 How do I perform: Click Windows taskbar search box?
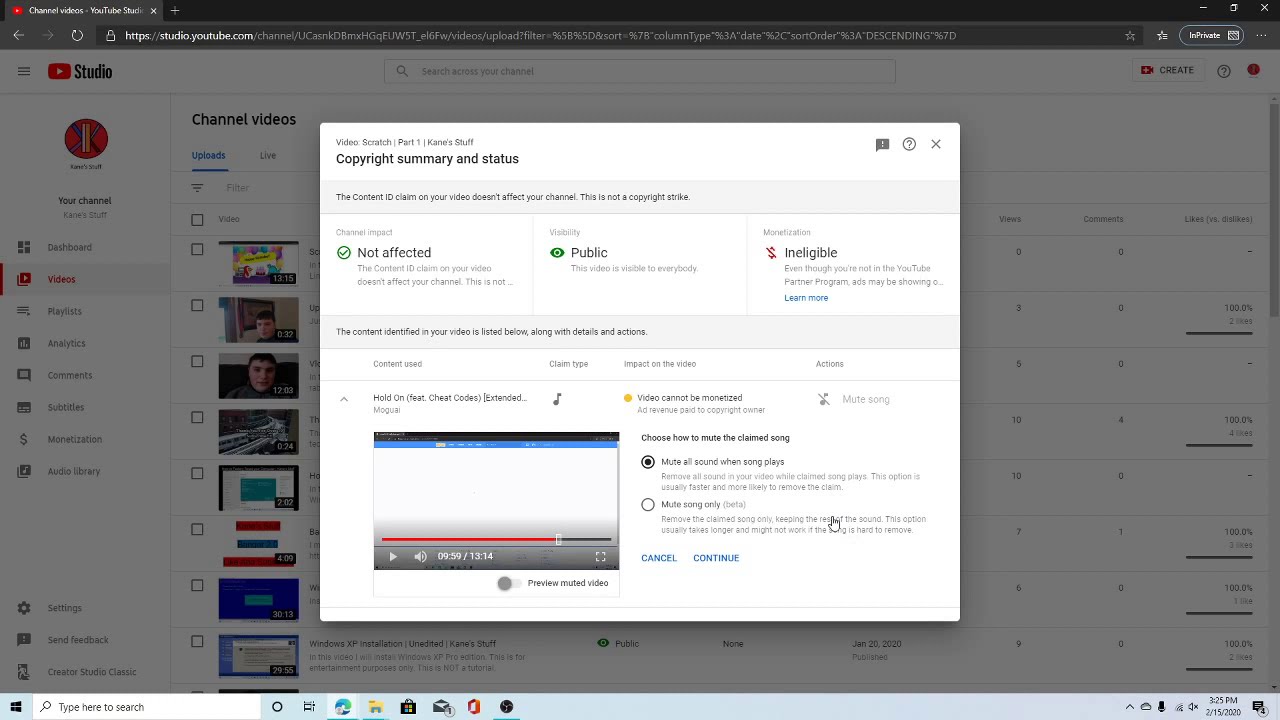pyautogui.click(x=146, y=707)
